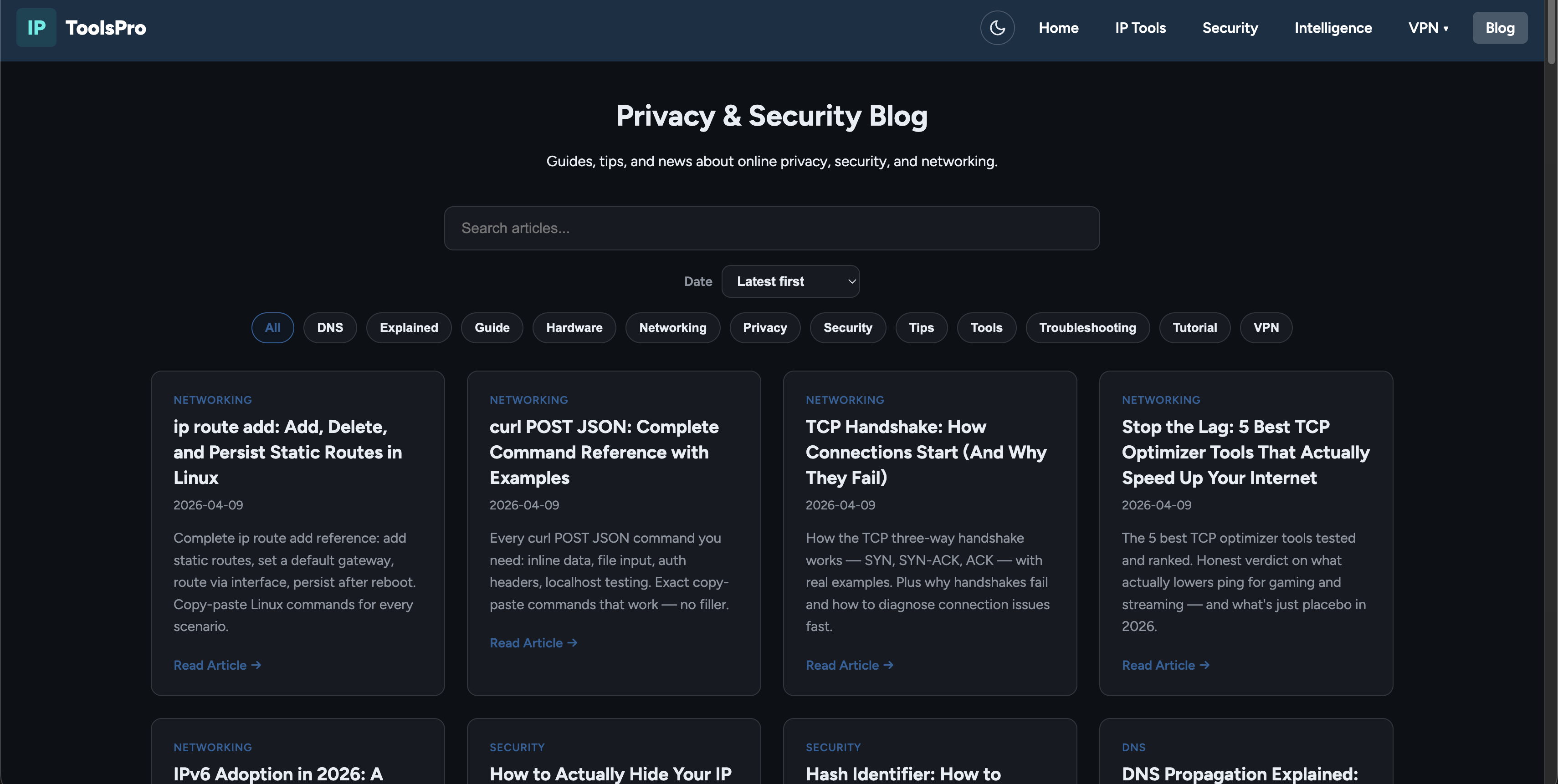Click the IP ToolsPro logo icon

(36, 28)
